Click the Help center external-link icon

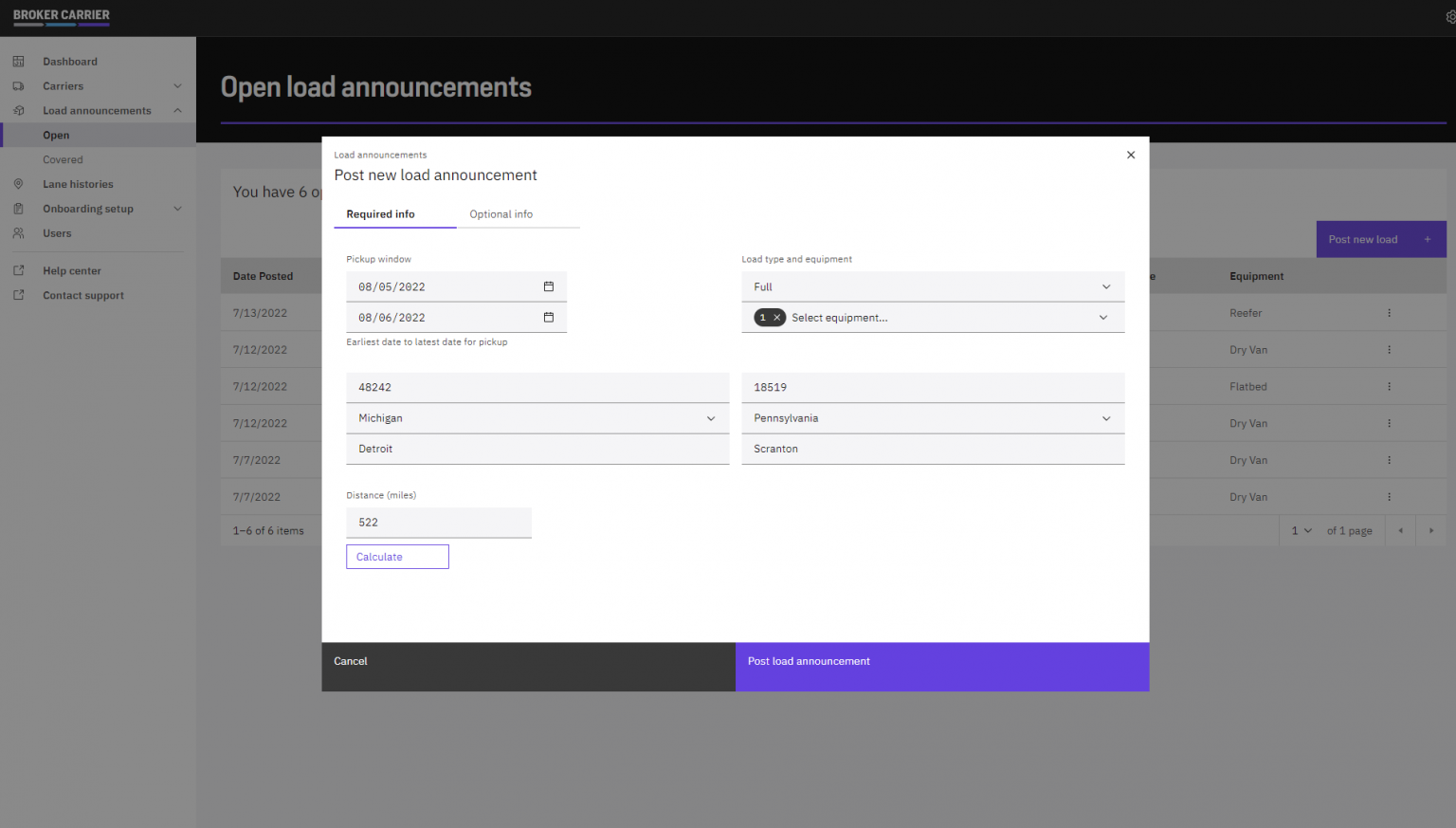tap(18, 270)
